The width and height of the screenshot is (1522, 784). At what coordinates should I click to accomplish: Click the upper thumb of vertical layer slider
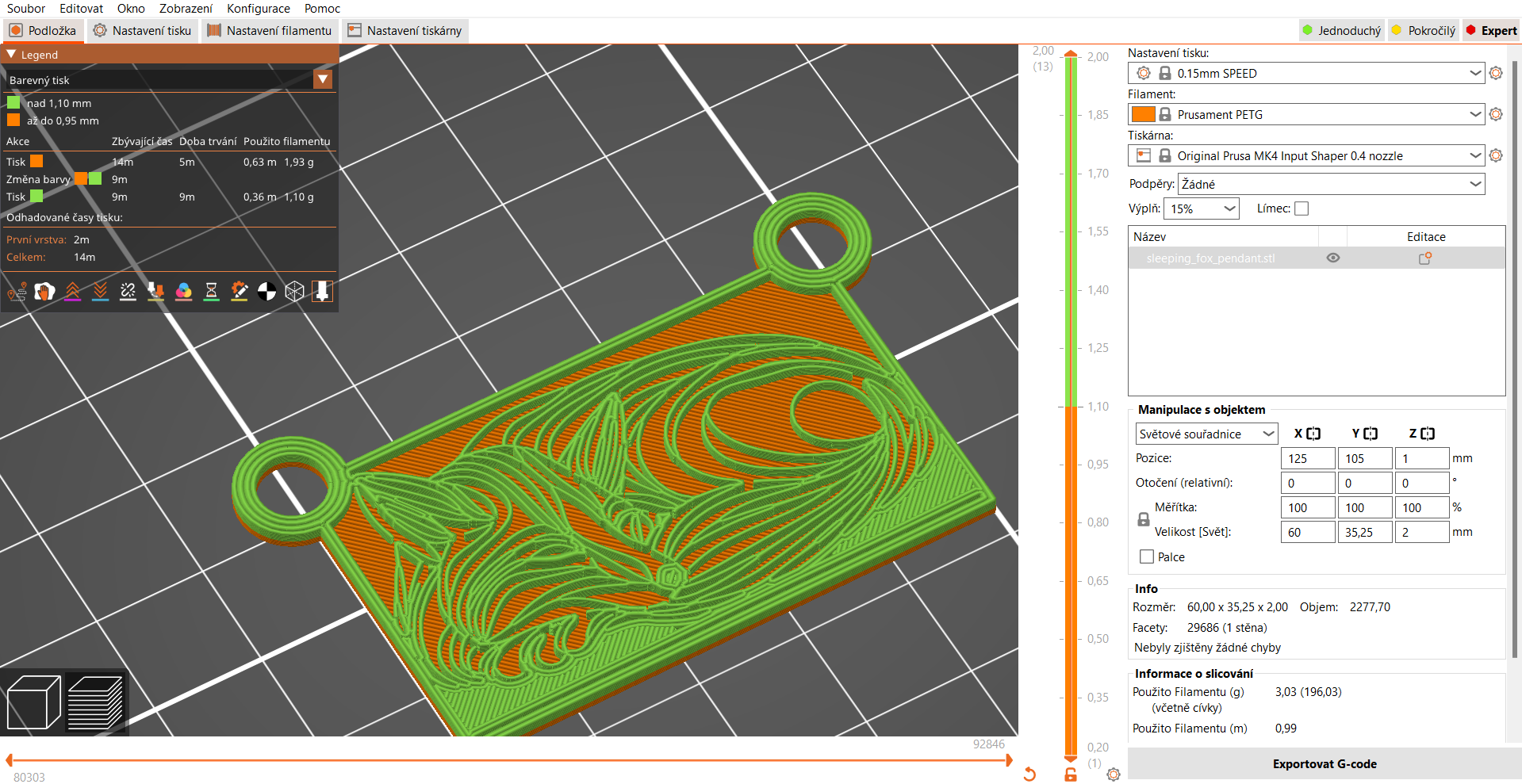point(1071,54)
